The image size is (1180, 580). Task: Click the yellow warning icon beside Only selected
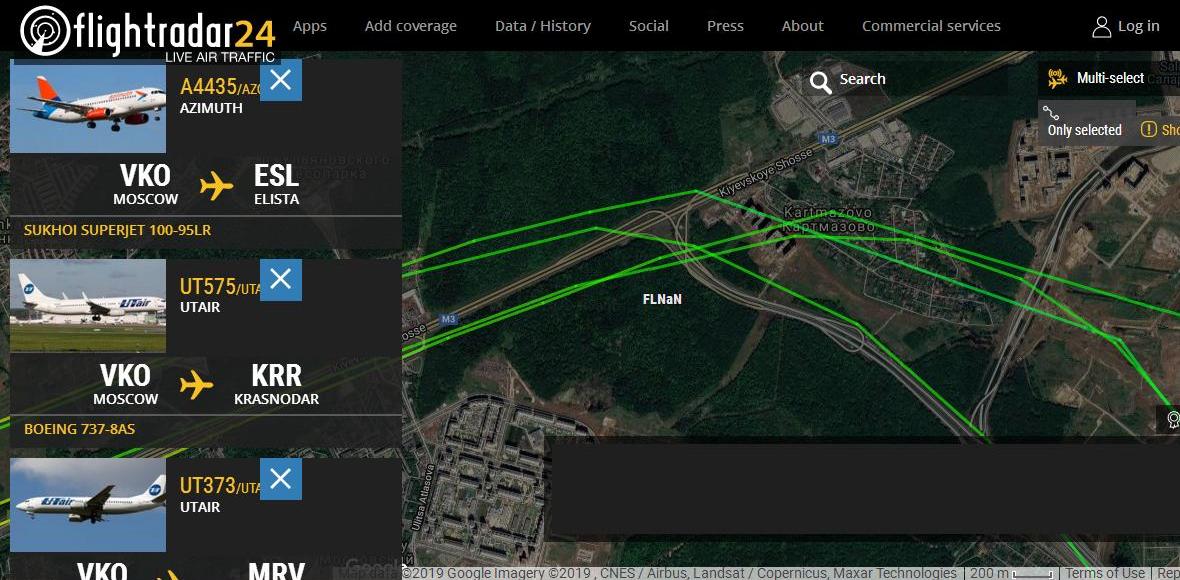coord(1148,129)
